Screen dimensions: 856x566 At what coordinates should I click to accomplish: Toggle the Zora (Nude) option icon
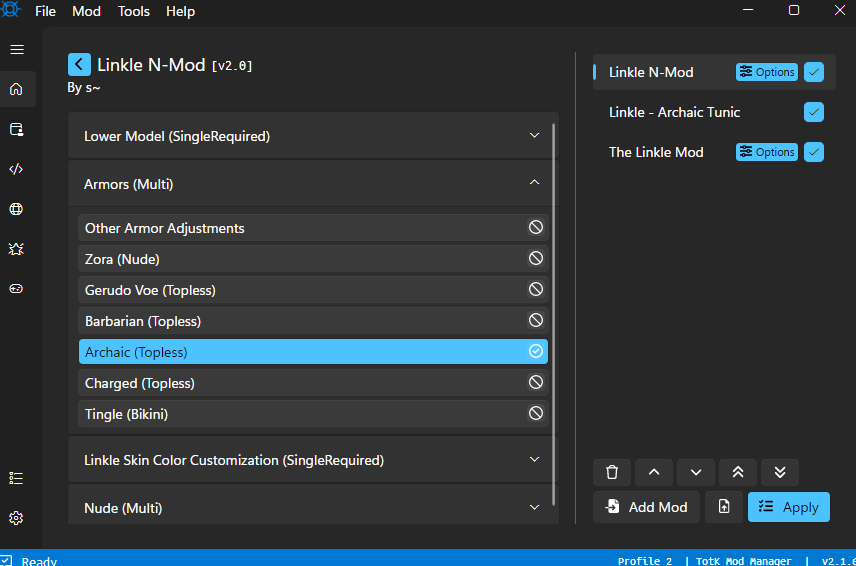pyautogui.click(x=536, y=258)
